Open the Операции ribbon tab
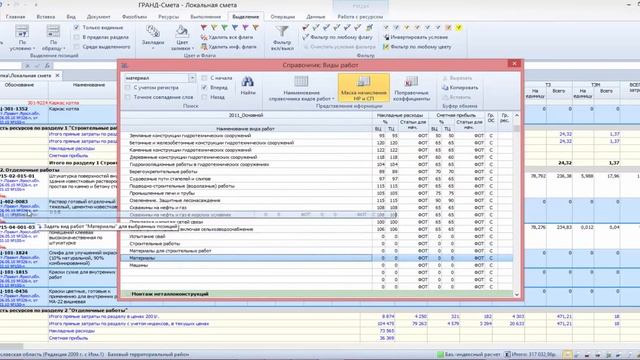640x360 pixels. [282, 17]
